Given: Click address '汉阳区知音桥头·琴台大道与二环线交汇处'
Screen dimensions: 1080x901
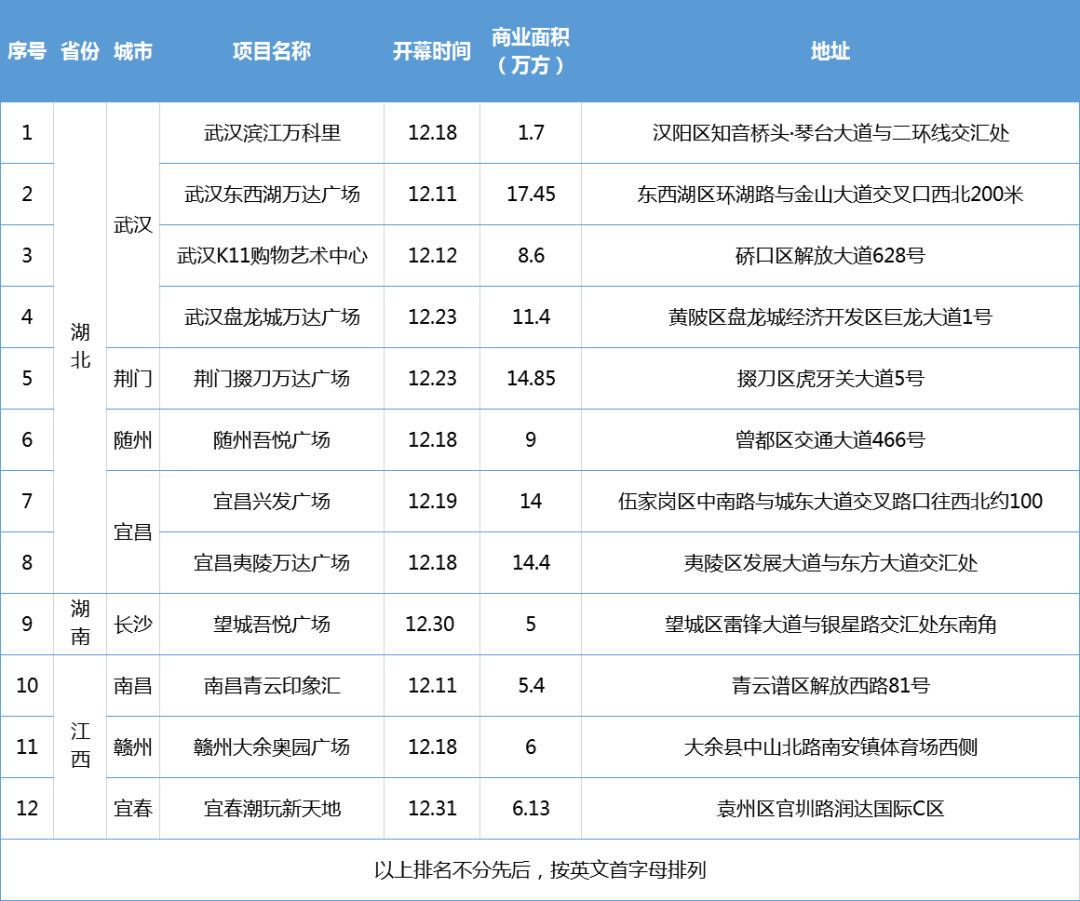Looking at the screenshot, I should pyautogui.click(x=831, y=133).
